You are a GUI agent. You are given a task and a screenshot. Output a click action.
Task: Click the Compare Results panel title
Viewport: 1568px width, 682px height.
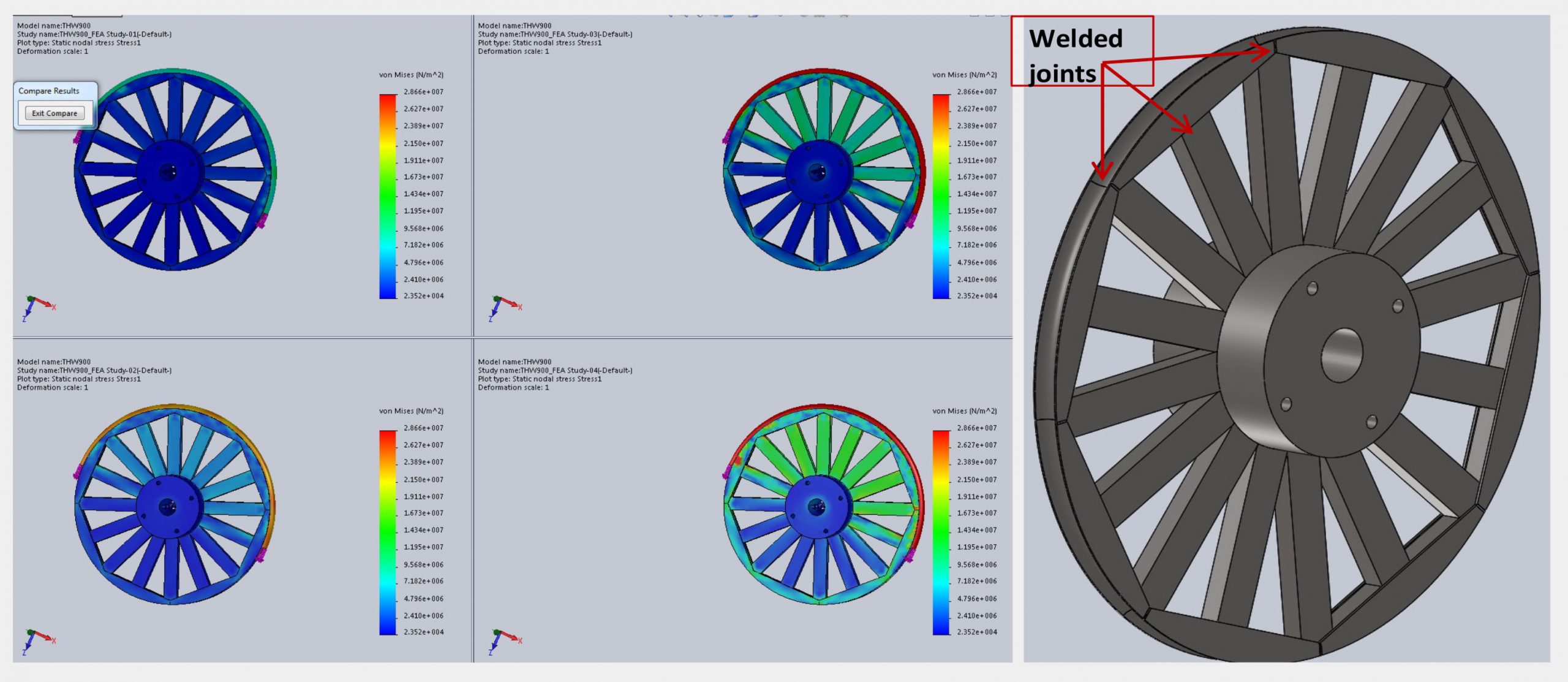49,91
